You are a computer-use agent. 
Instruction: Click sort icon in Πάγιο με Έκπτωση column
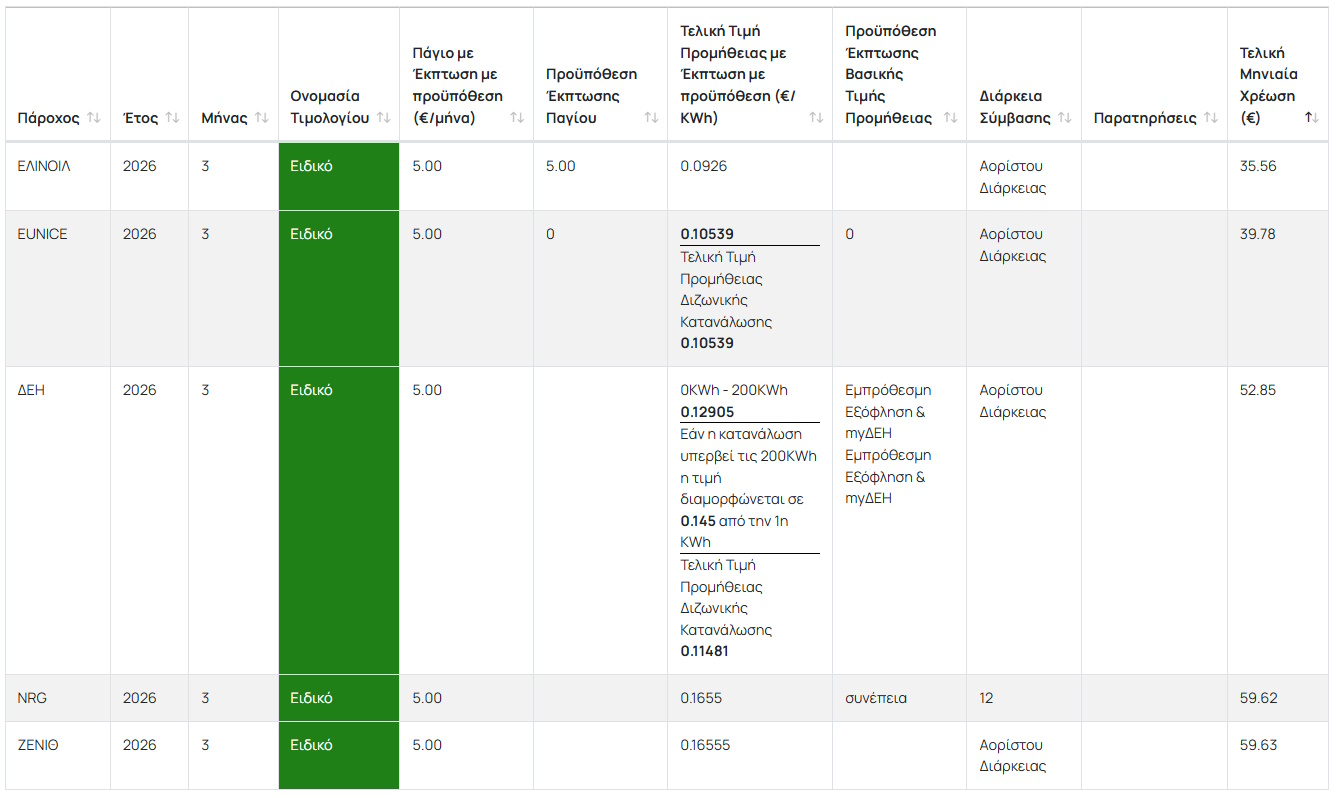coord(517,118)
